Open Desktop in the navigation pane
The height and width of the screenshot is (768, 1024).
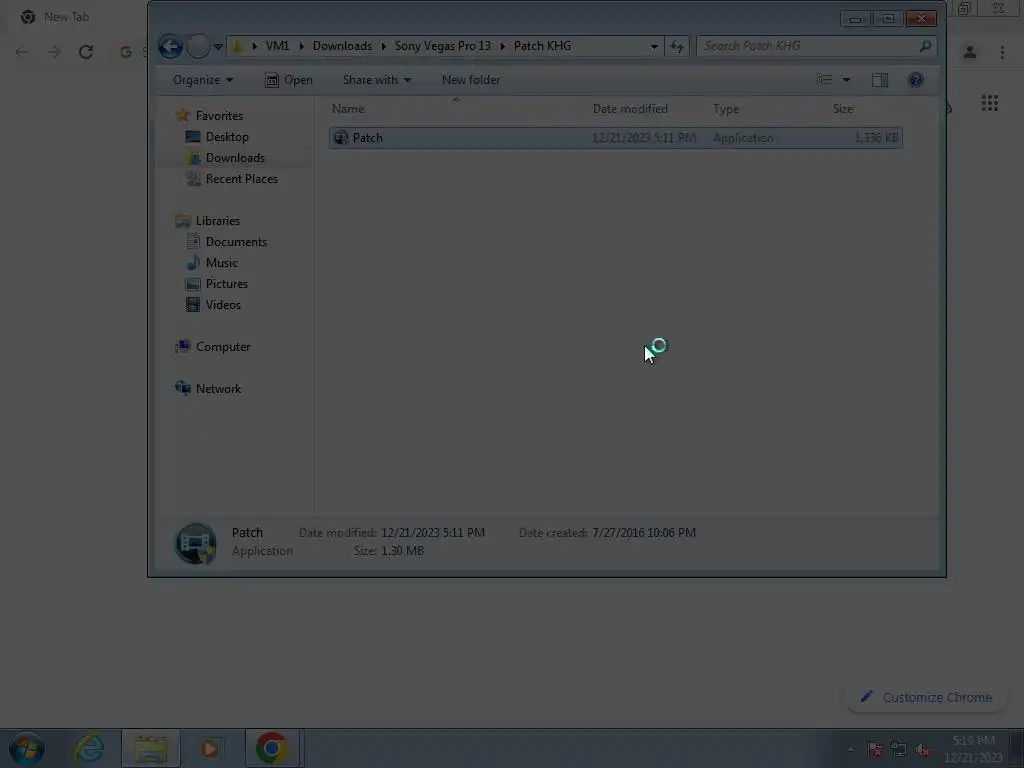click(x=227, y=136)
